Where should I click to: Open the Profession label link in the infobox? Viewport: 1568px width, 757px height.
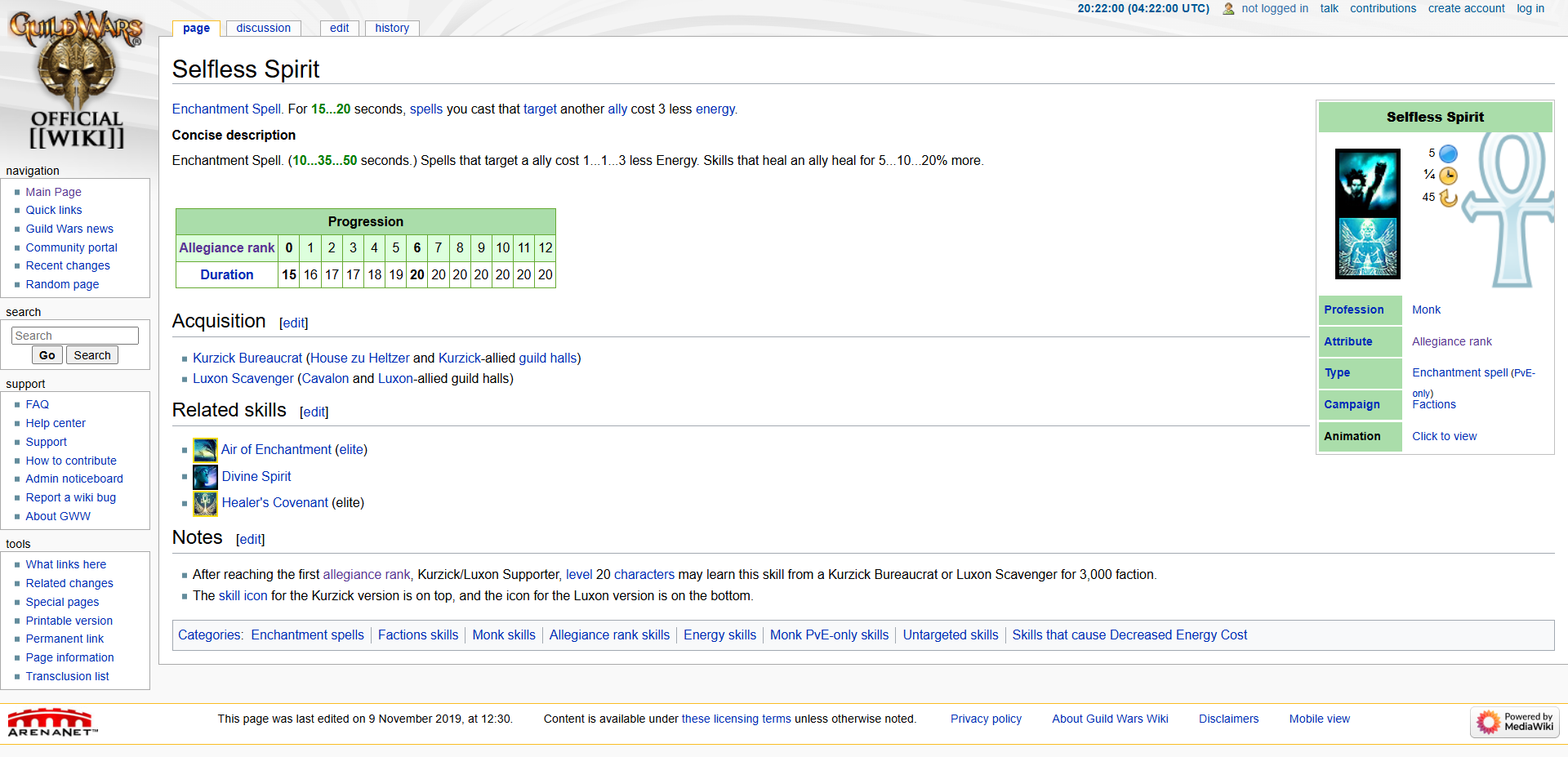1353,309
